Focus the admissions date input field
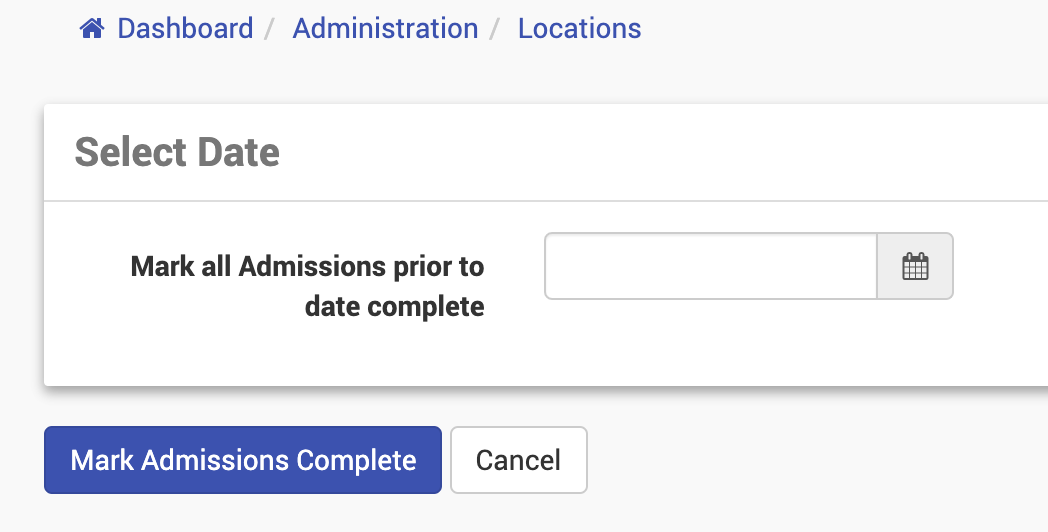The image size is (1048, 532). click(711, 266)
